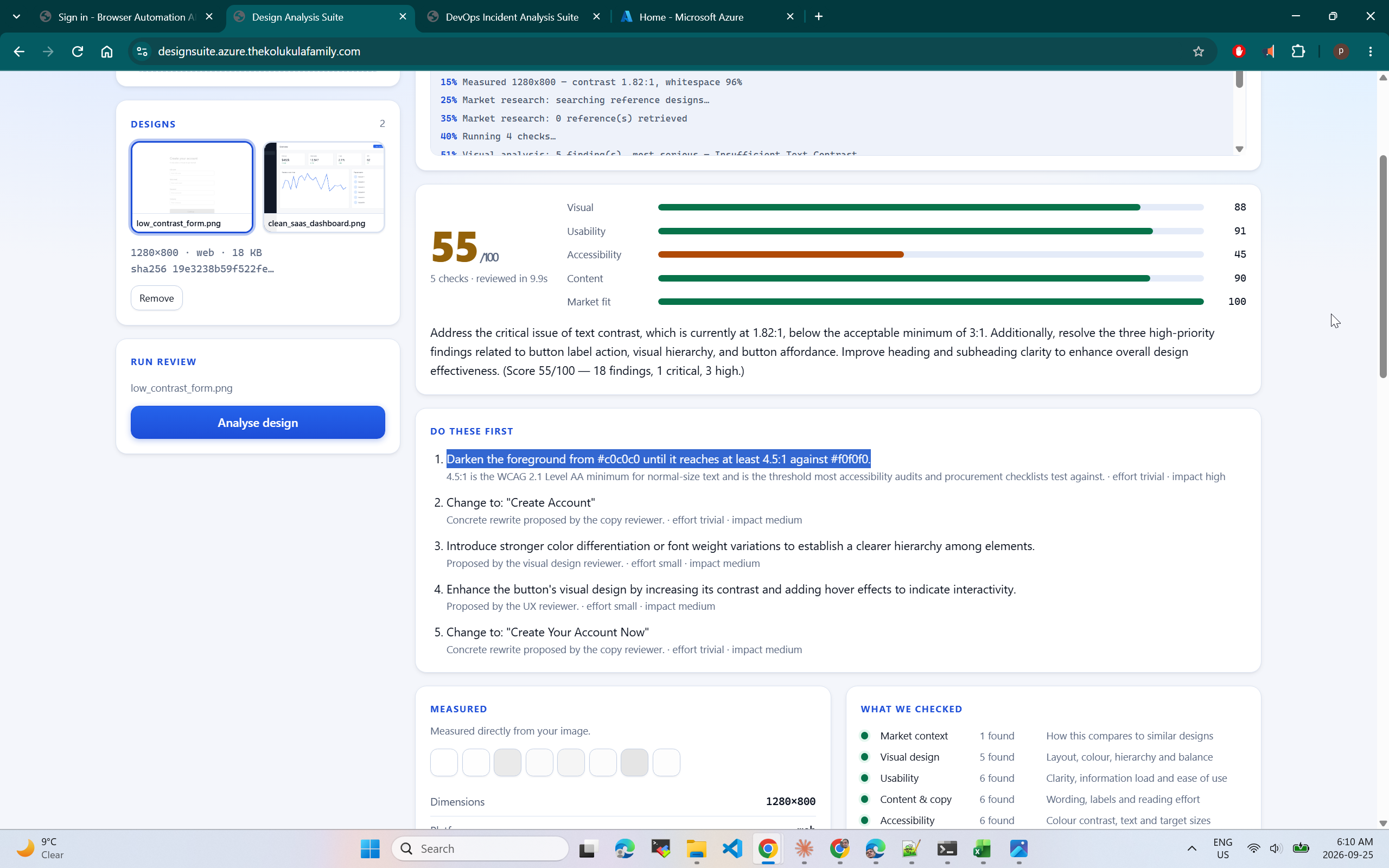Viewport: 1389px width, 868px height.
Task: Select the clean_saas_dashboard.png thumbnail
Action: click(324, 187)
